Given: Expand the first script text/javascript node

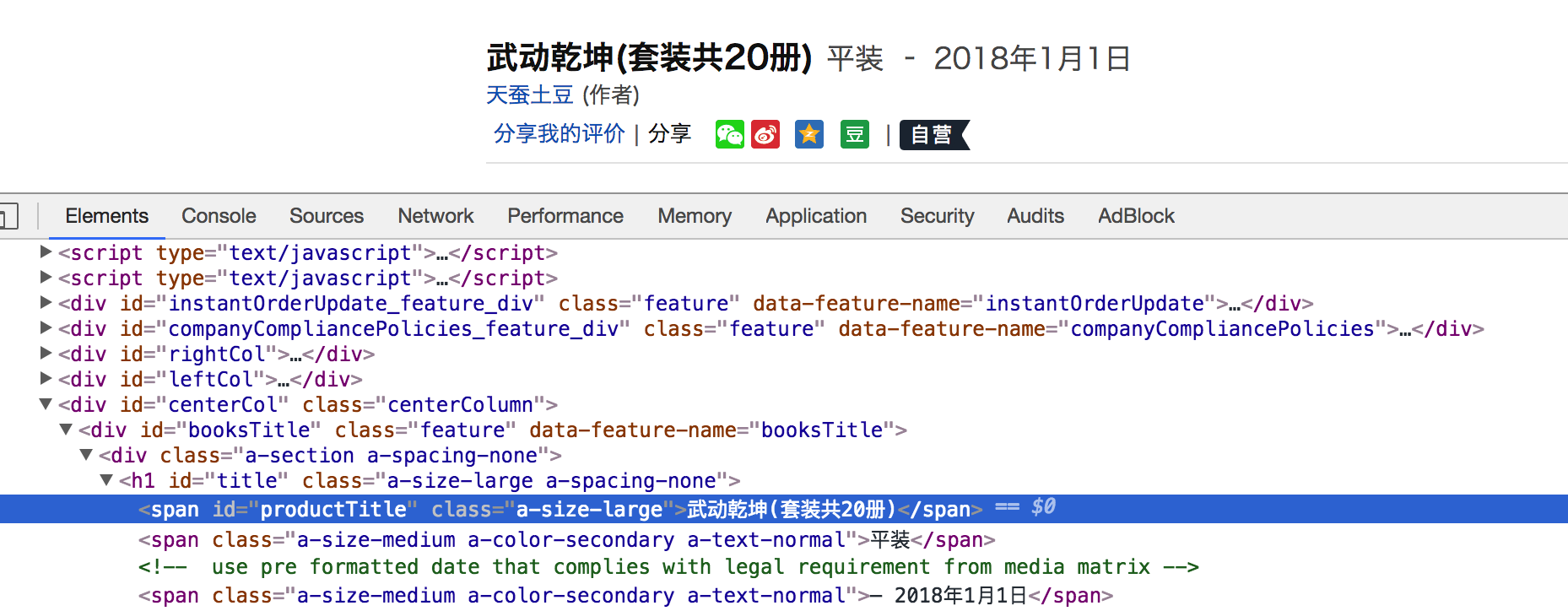Looking at the screenshot, I should [x=46, y=251].
